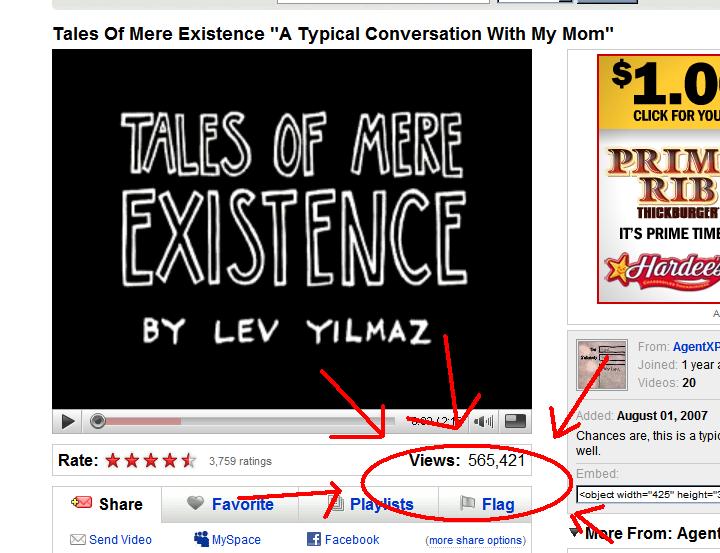Screen dimensions: 720x553
Task: Open the Playlists tab
Action: pos(369,504)
